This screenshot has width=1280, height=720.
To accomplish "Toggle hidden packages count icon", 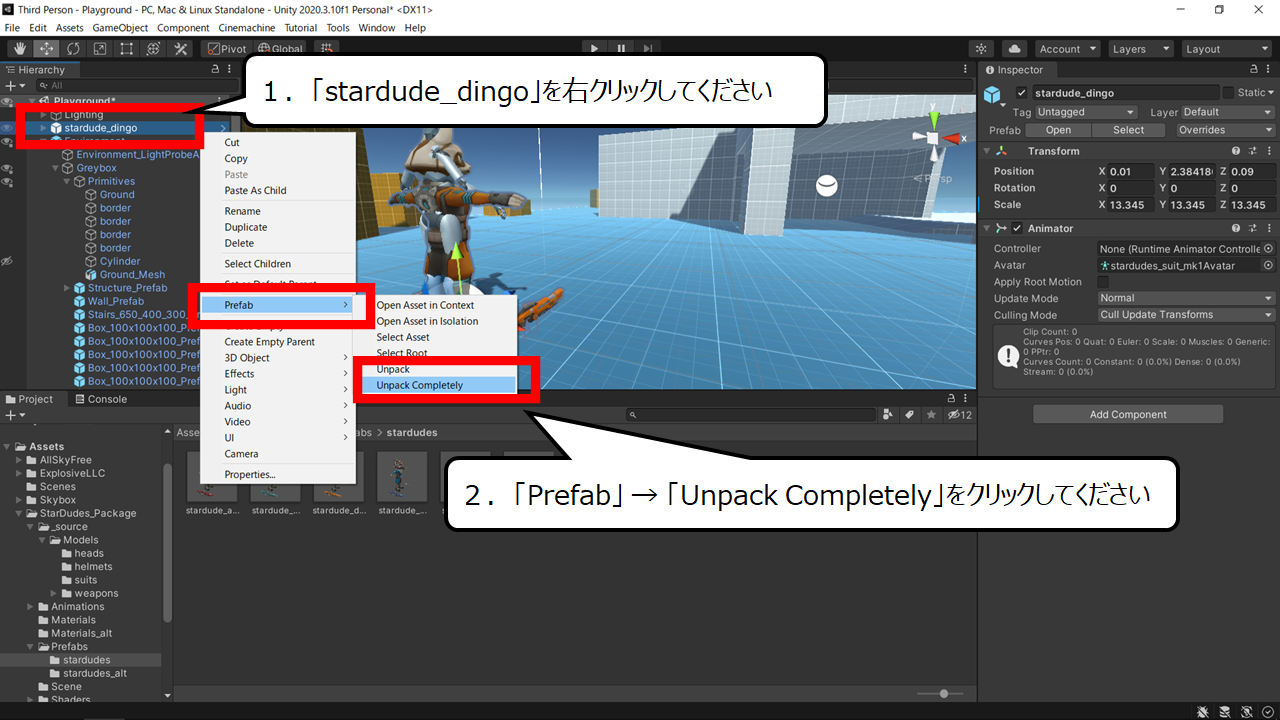I will tap(960, 414).
